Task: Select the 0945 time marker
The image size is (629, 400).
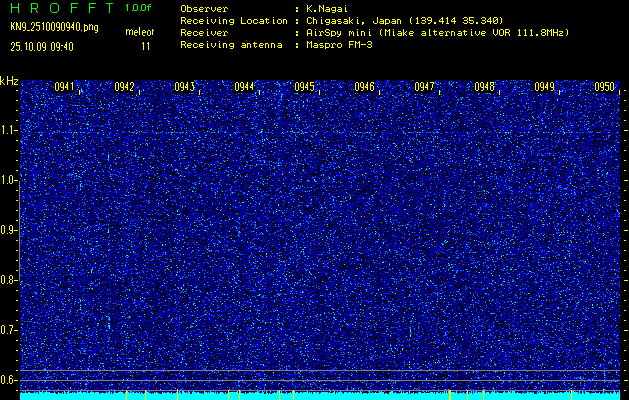Action: 304,87
